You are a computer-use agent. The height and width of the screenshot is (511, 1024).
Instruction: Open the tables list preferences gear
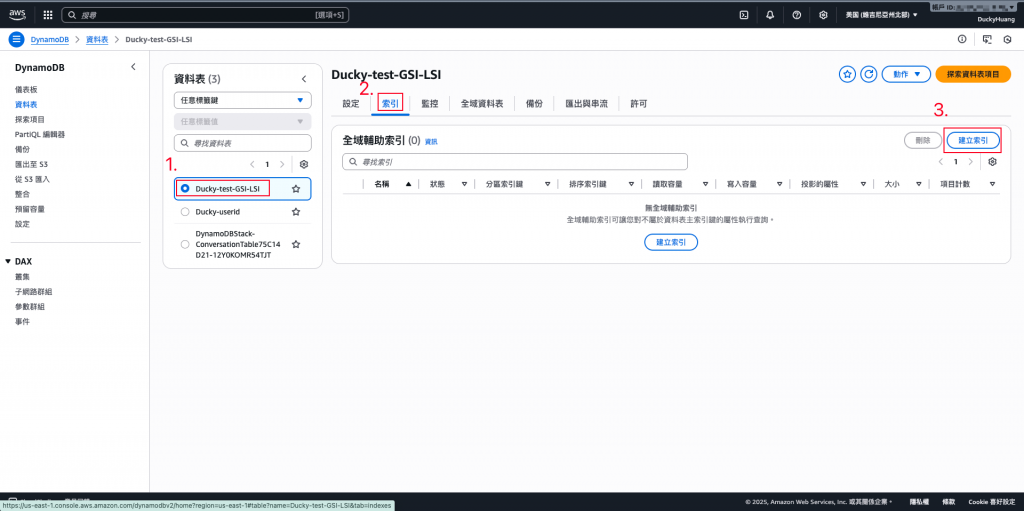(x=304, y=165)
